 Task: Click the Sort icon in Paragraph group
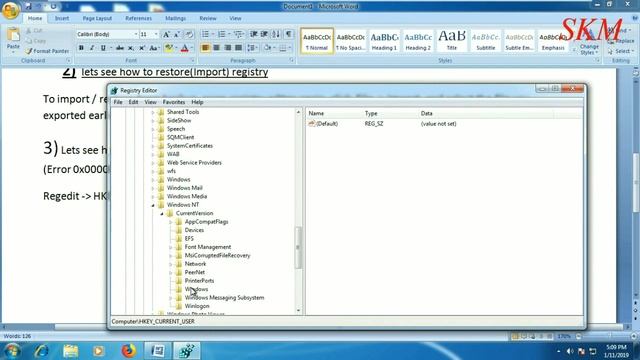pyautogui.click(x=276, y=34)
